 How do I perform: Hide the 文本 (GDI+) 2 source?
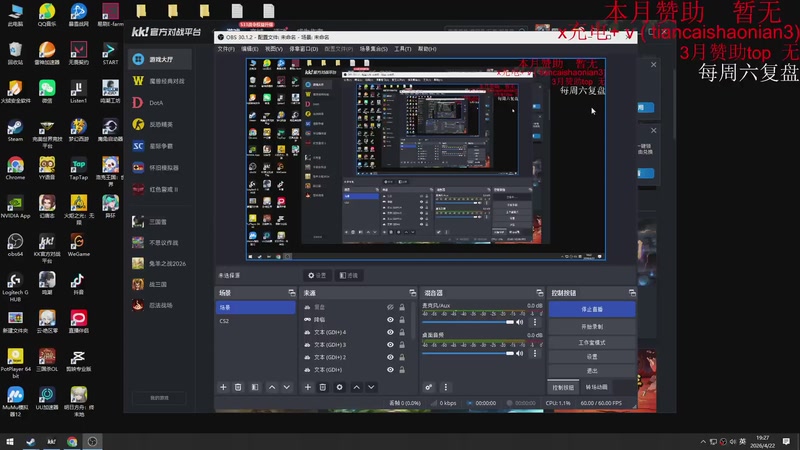390,357
